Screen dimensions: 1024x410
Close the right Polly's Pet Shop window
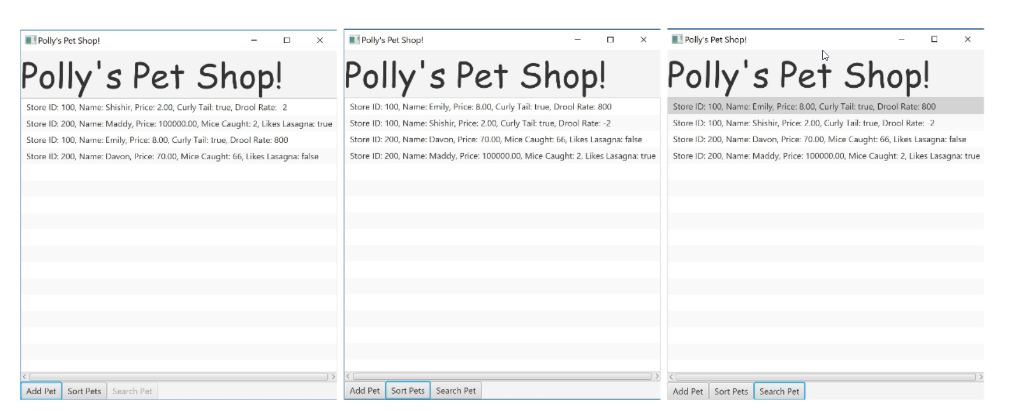pos(967,39)
